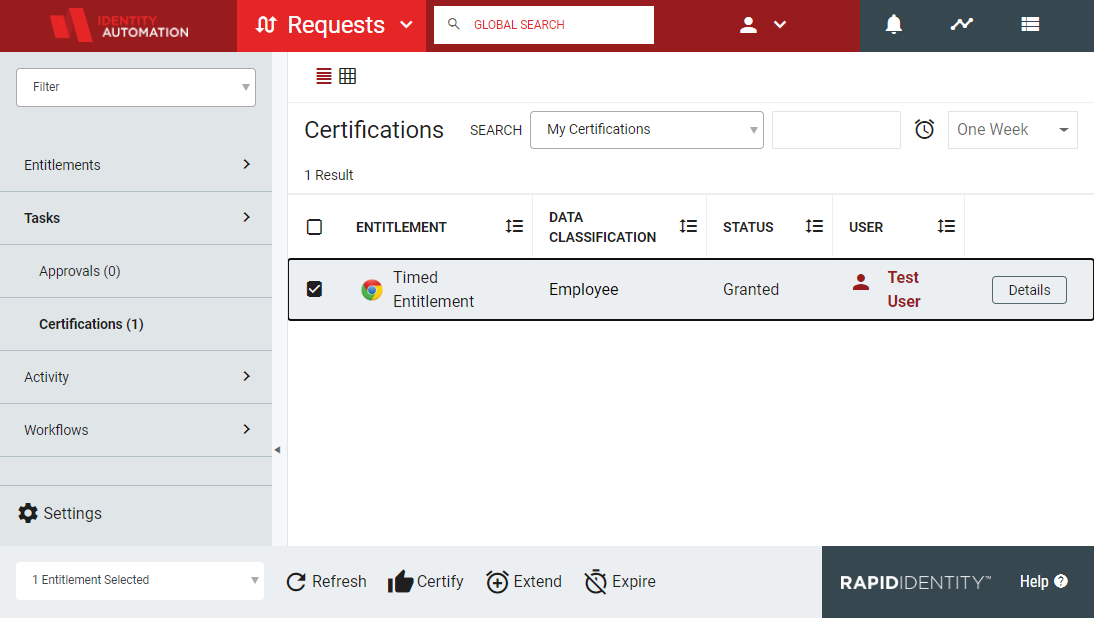Open the user profile menu

tap(748, 25)
